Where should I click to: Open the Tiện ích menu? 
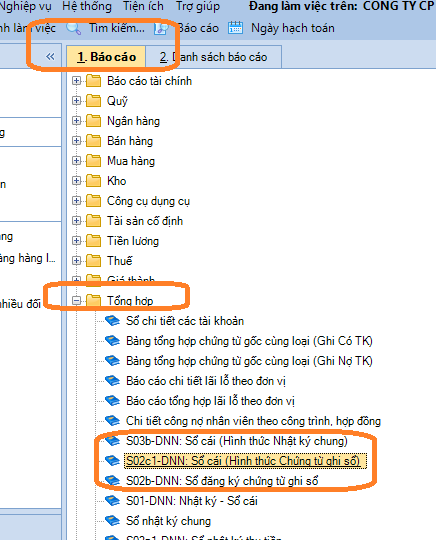coord(143,7)
